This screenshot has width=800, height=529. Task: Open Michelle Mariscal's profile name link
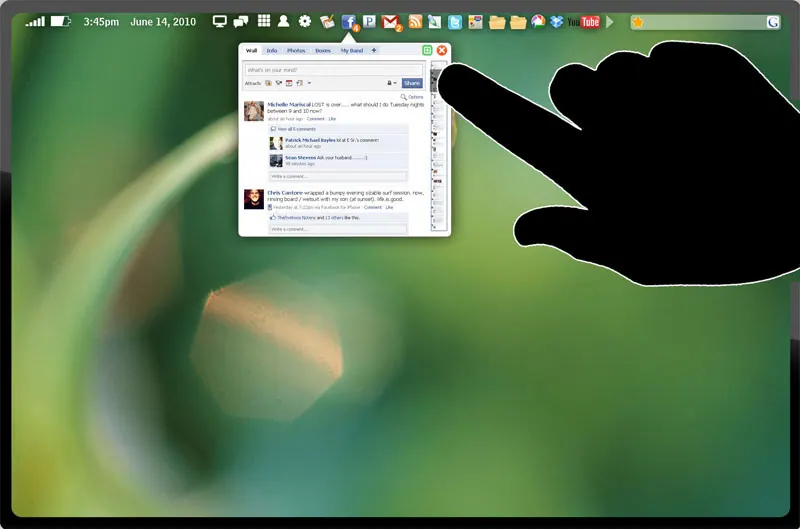pyautogui.click(x=289, y=105)
